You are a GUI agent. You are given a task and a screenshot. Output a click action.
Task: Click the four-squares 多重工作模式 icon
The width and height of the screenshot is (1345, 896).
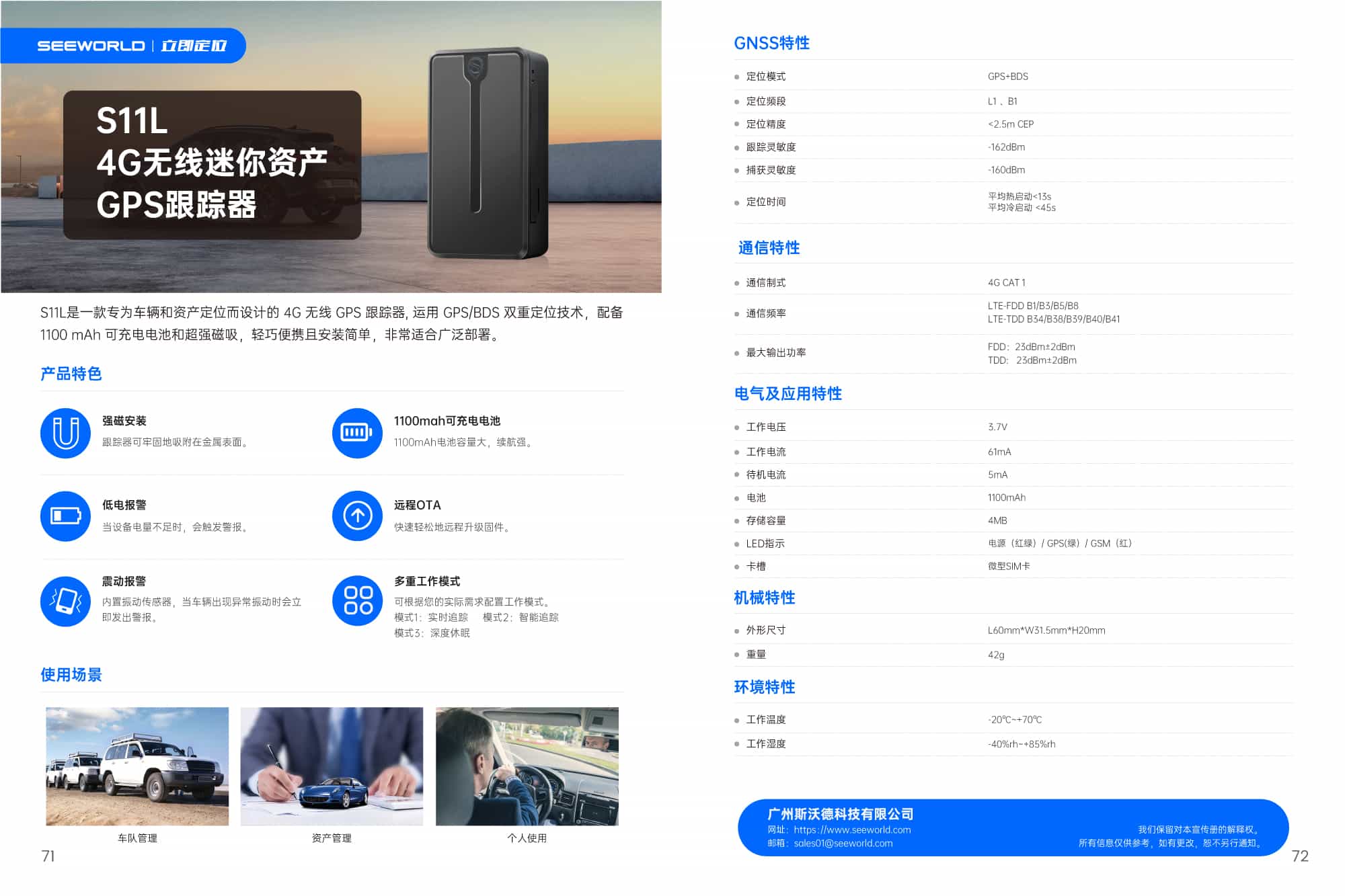tap(357, 601)
